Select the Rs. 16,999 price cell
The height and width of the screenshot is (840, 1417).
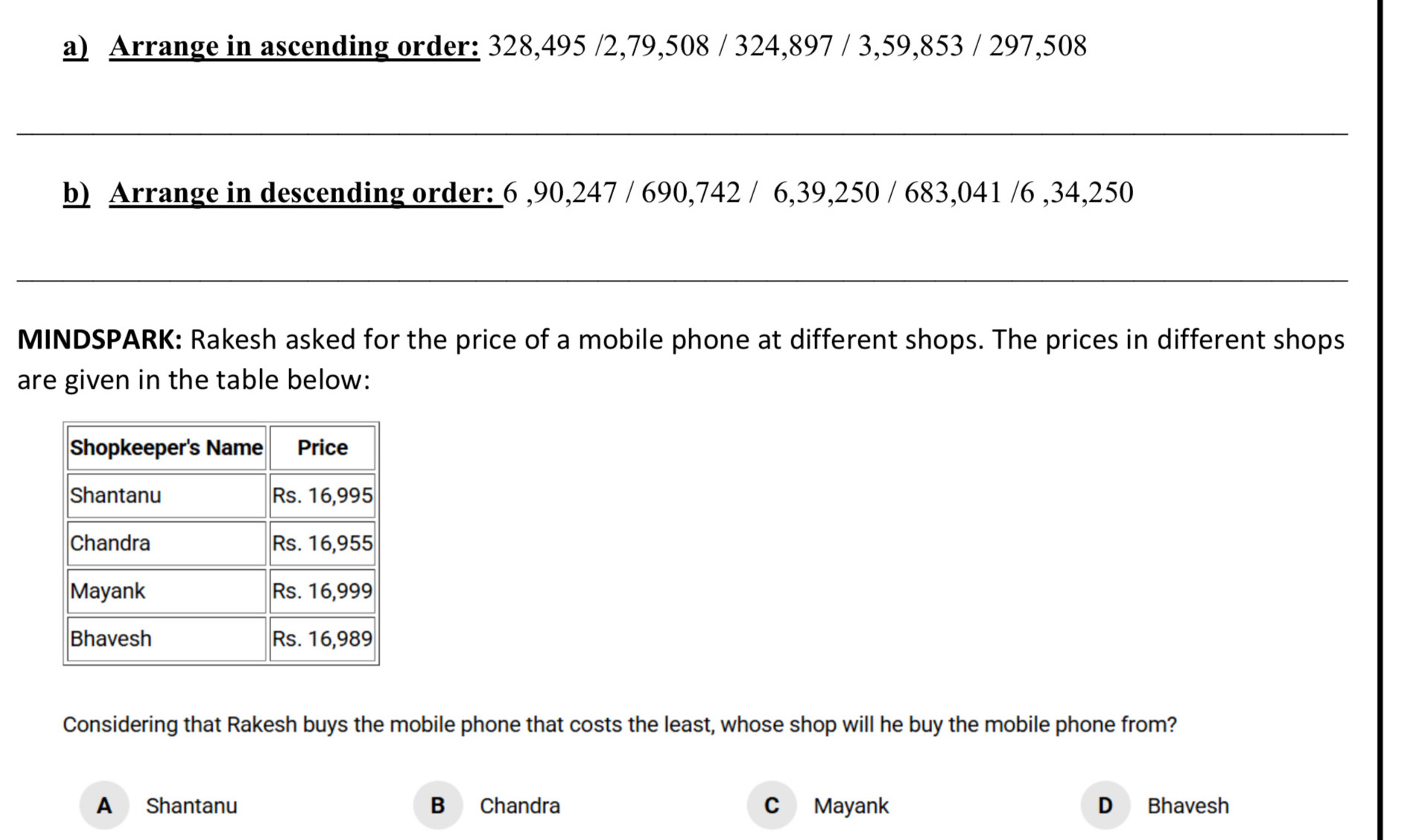click(322, 591)
